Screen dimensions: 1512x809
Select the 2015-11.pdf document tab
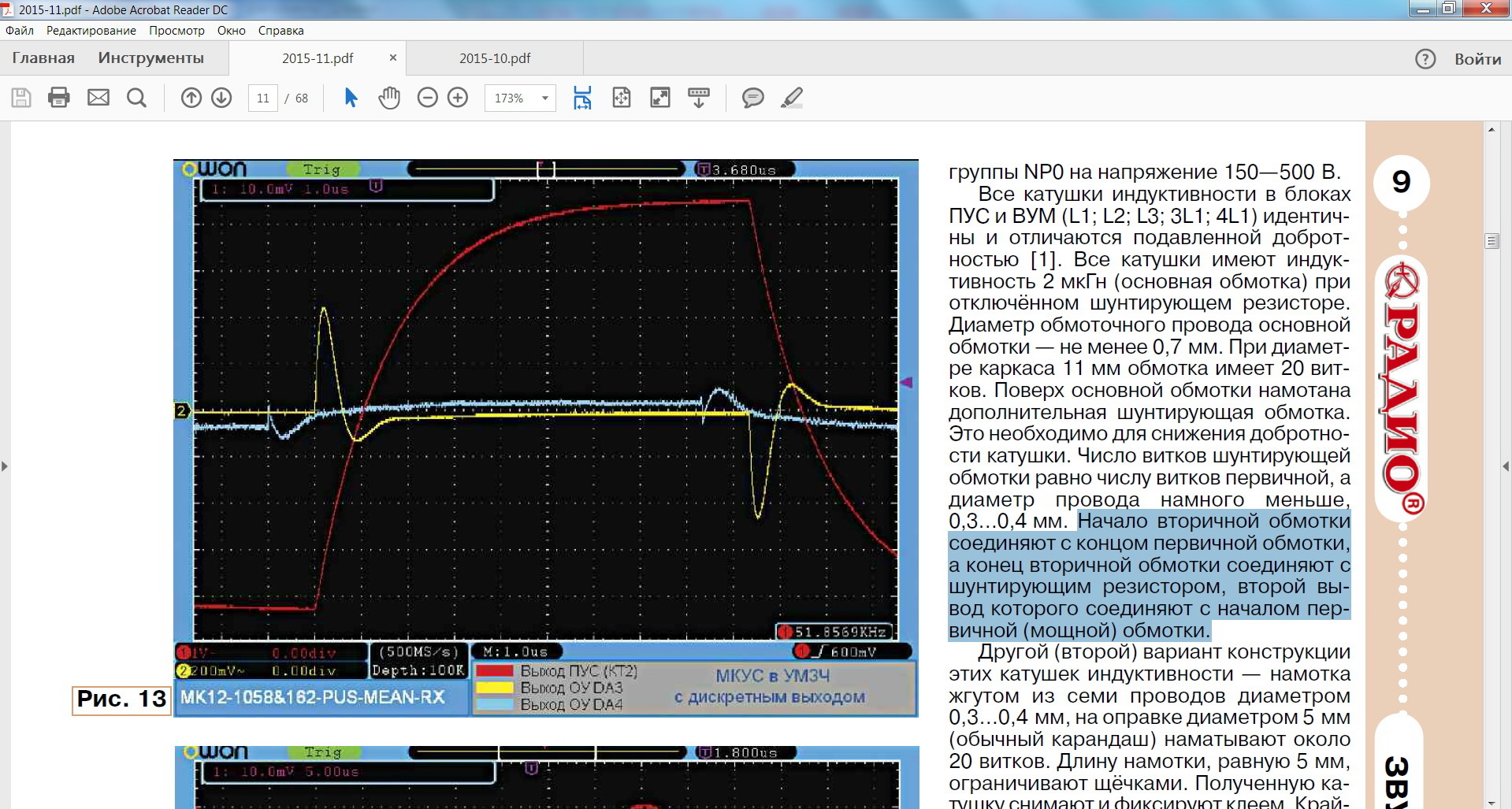[318, 58]
